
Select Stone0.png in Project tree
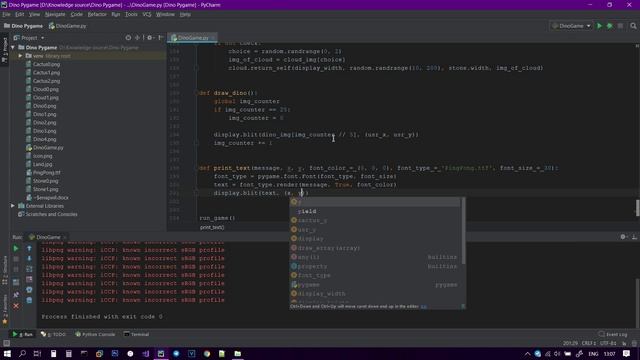pos(45,181)
